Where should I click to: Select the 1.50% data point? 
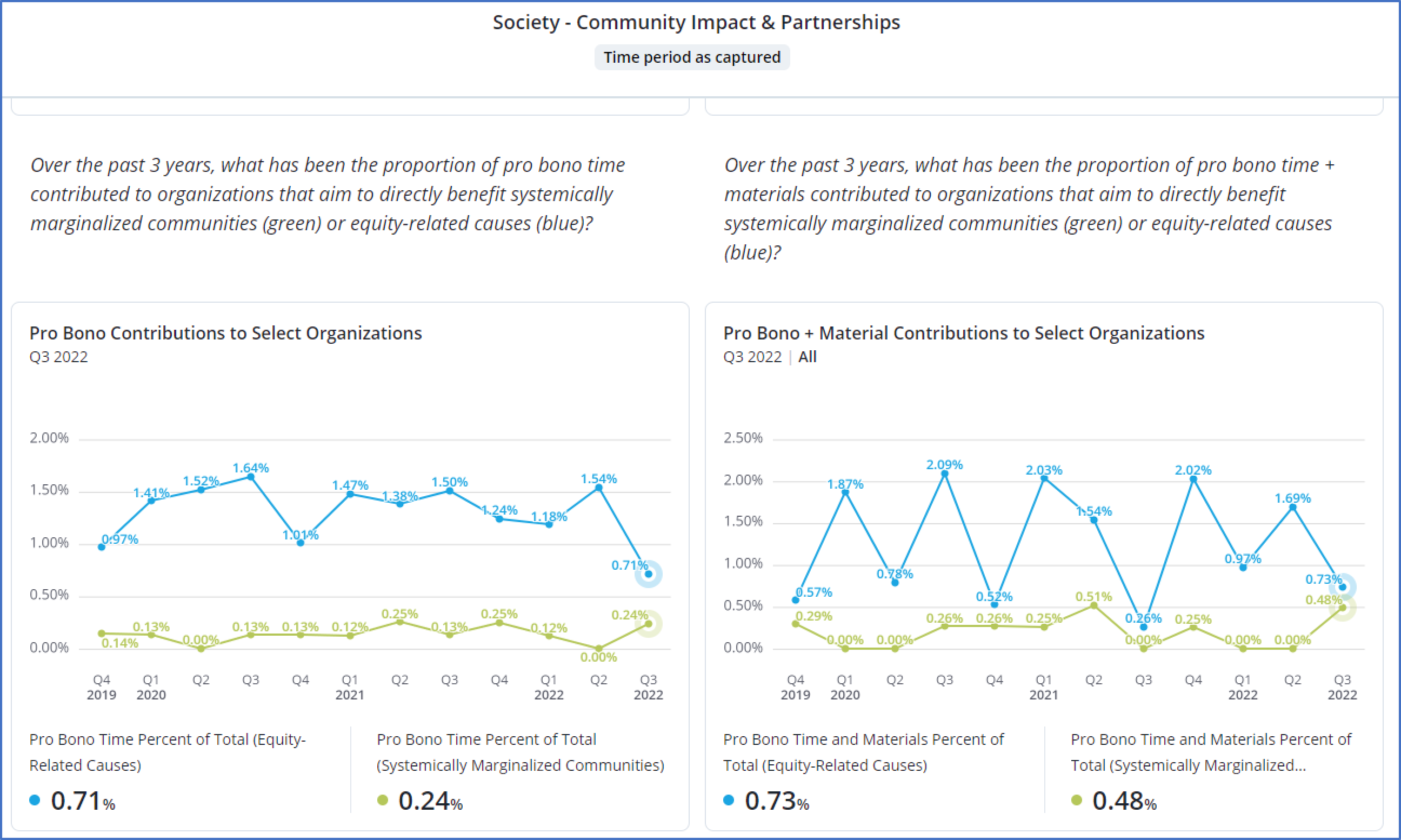pyautogui.click(x=449, y=491)
